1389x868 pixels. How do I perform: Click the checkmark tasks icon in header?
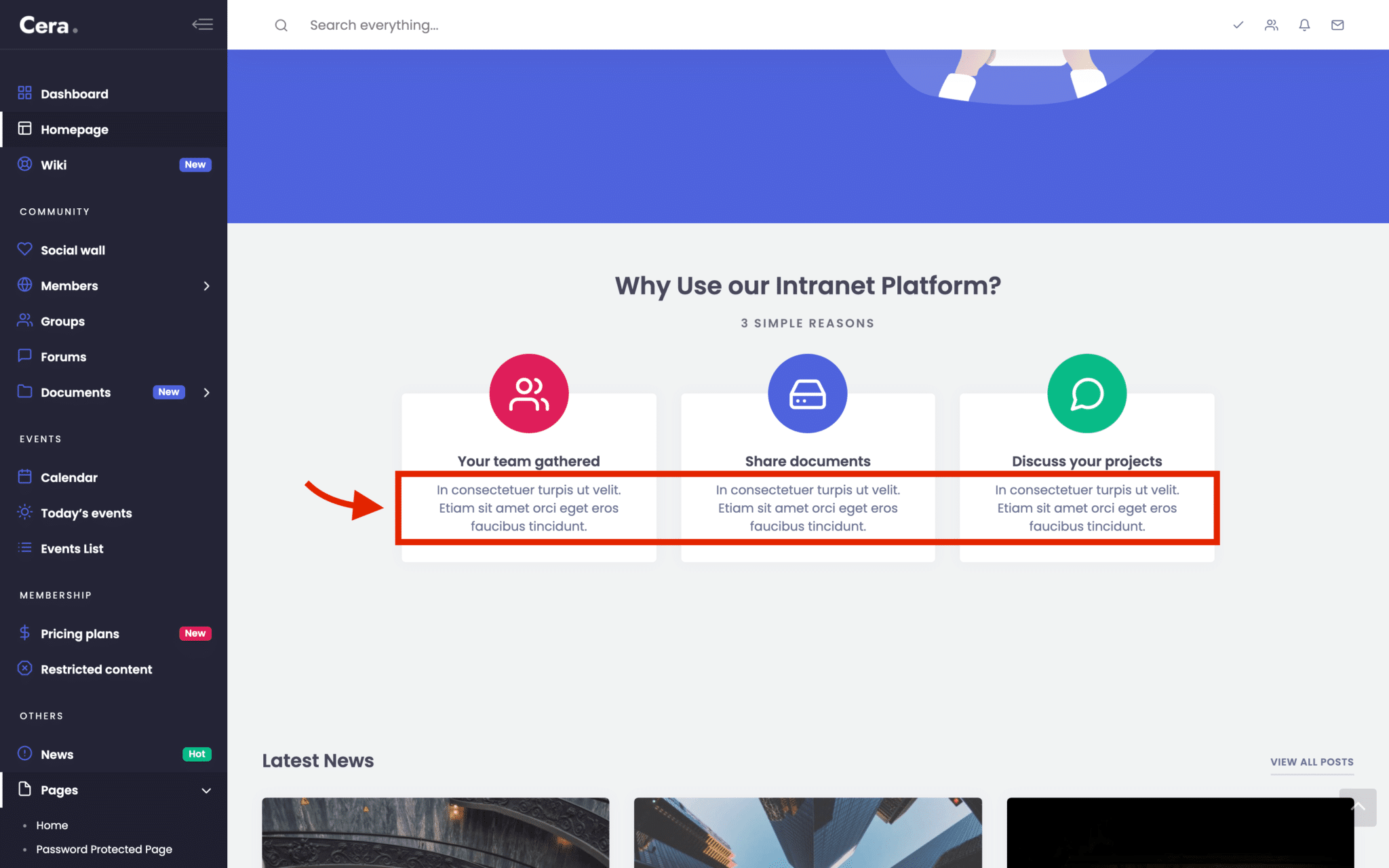(x=1238, y=25)
